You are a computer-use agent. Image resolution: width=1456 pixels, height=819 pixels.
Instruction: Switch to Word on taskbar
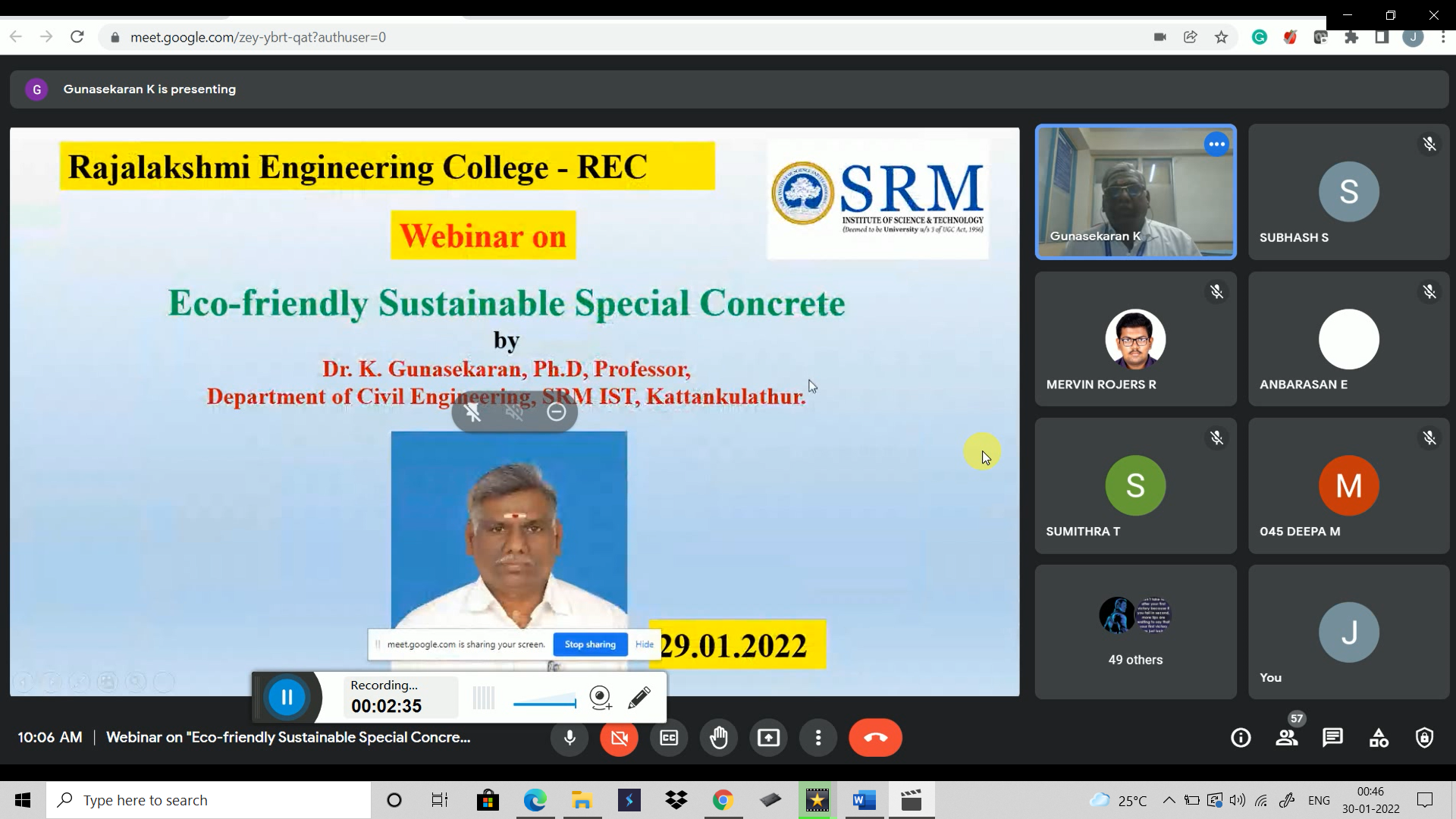tap(864, 800)
